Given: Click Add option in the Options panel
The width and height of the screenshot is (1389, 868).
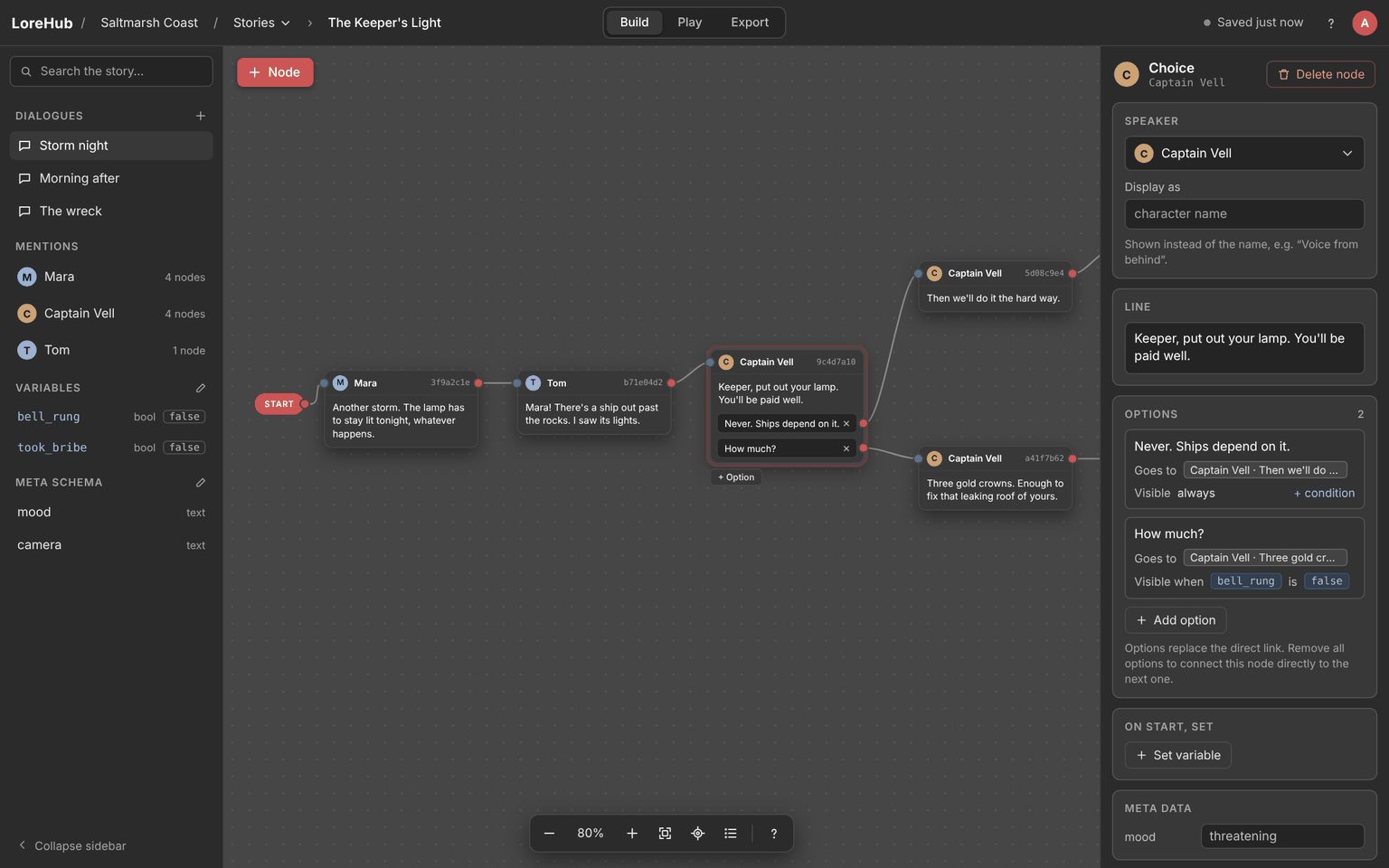Looking at the screenshot, I should pyautogui.click(x=1176, y=620).
